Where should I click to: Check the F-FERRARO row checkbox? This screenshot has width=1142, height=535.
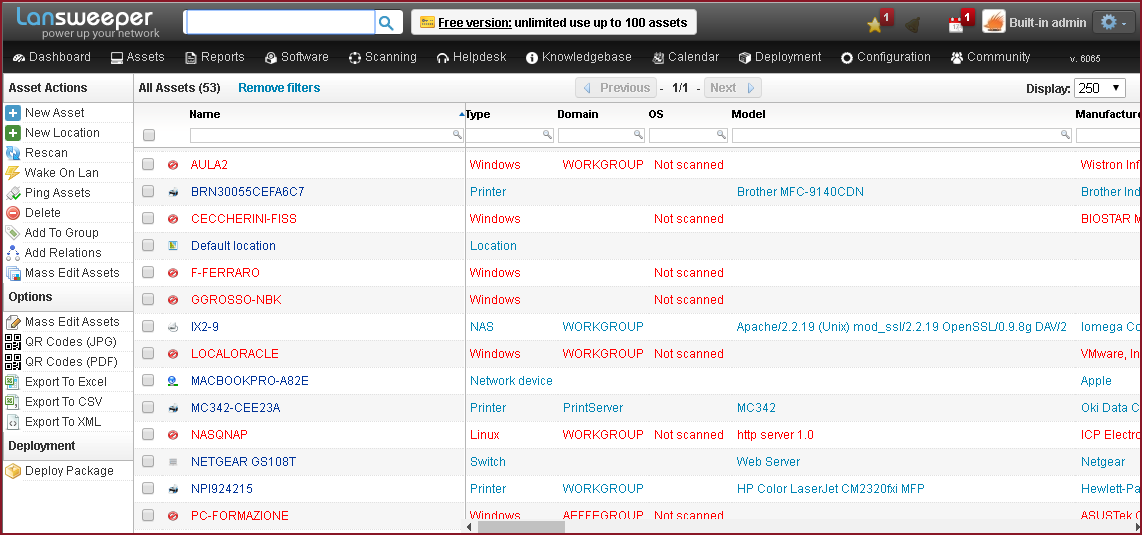148,272
